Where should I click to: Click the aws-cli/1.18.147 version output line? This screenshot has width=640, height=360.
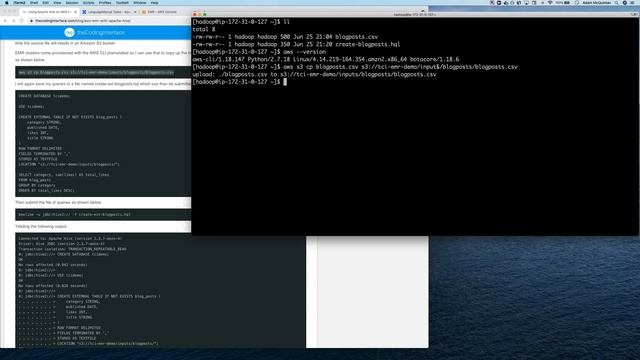click(x=326, y=59)
